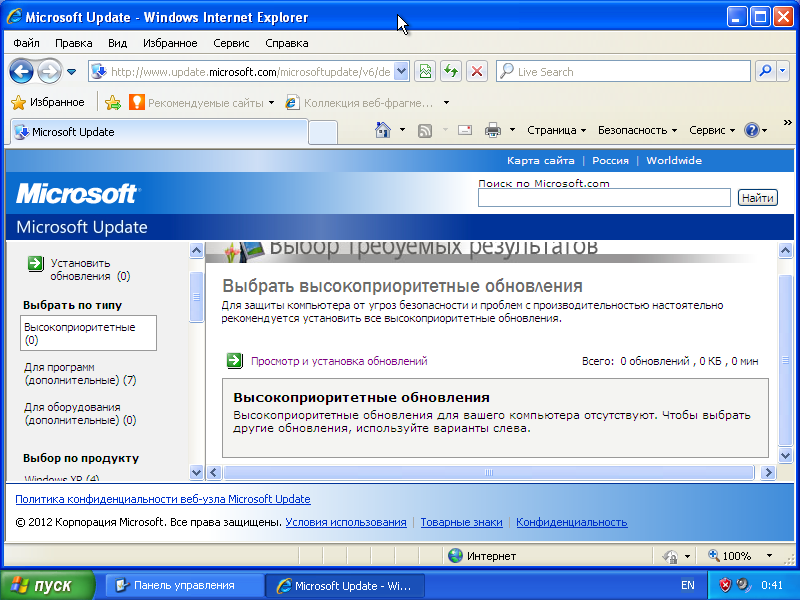Screen dimensions: 800x600
Task: Click the Print icon
Action: 493,130
